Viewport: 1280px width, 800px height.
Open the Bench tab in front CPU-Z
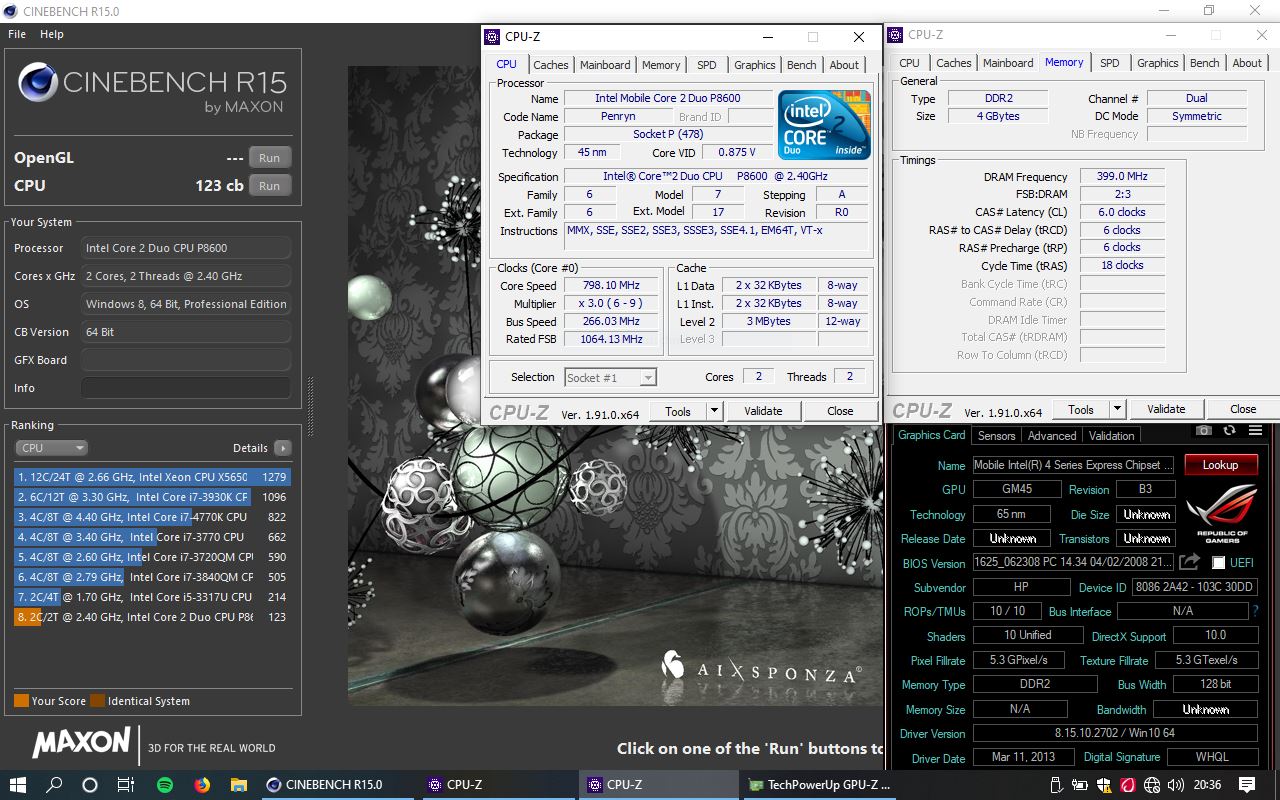(x=801, y=65)
